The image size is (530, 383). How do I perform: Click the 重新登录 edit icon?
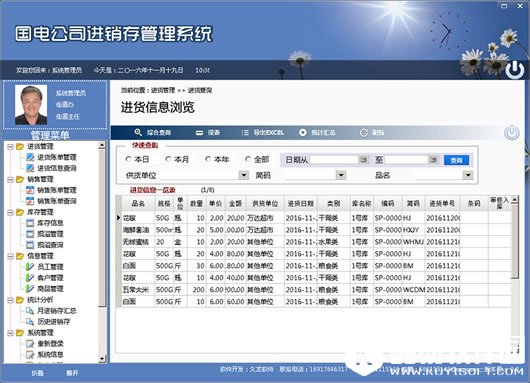(x=30, y=343)
